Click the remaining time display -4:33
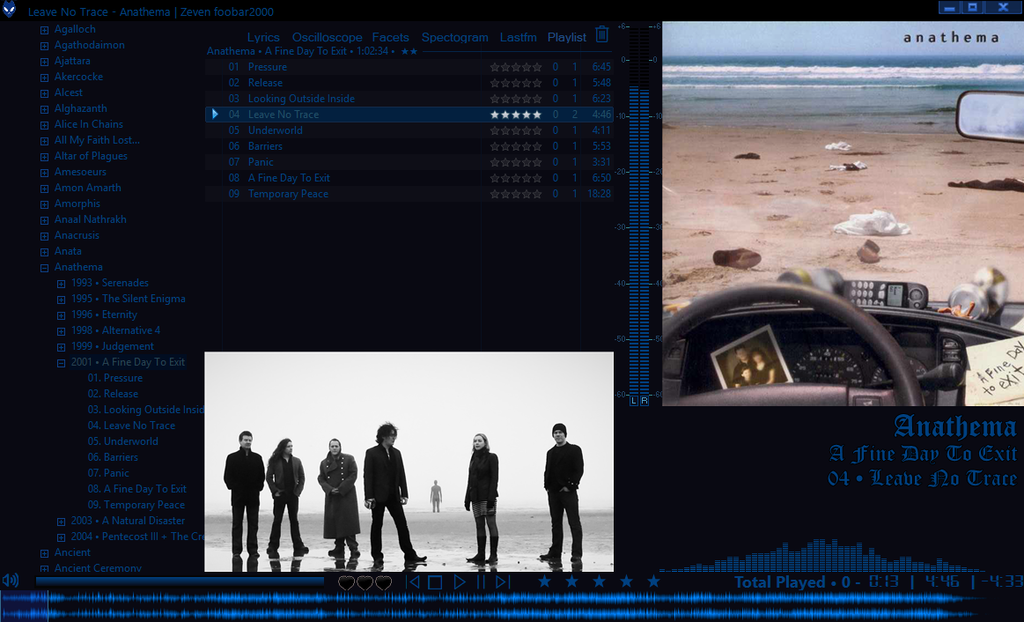This screenshot has width=1024, height=622. click(x=1004, y=581)
